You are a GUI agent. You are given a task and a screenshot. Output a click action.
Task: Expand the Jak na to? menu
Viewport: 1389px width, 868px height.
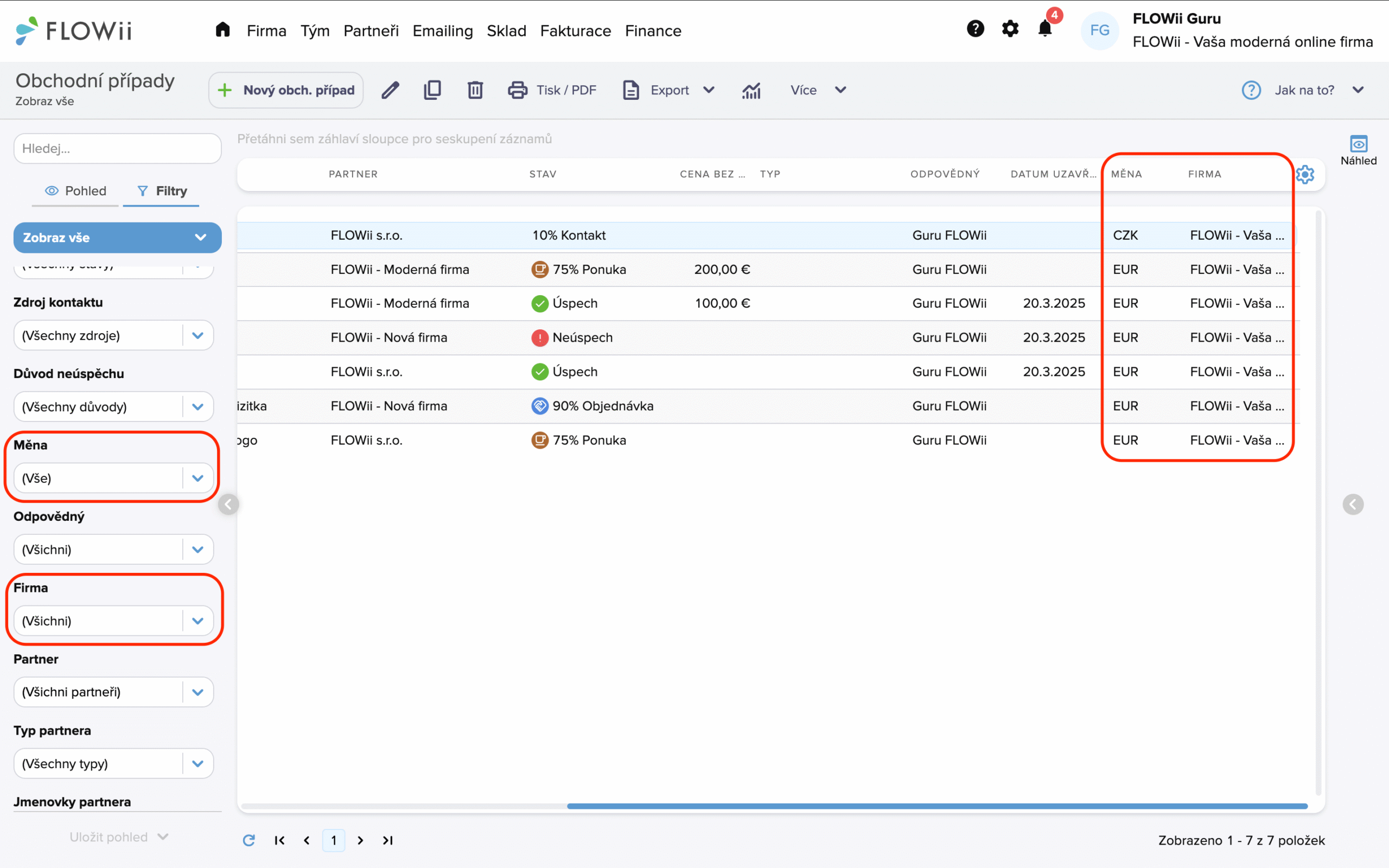1358,90
